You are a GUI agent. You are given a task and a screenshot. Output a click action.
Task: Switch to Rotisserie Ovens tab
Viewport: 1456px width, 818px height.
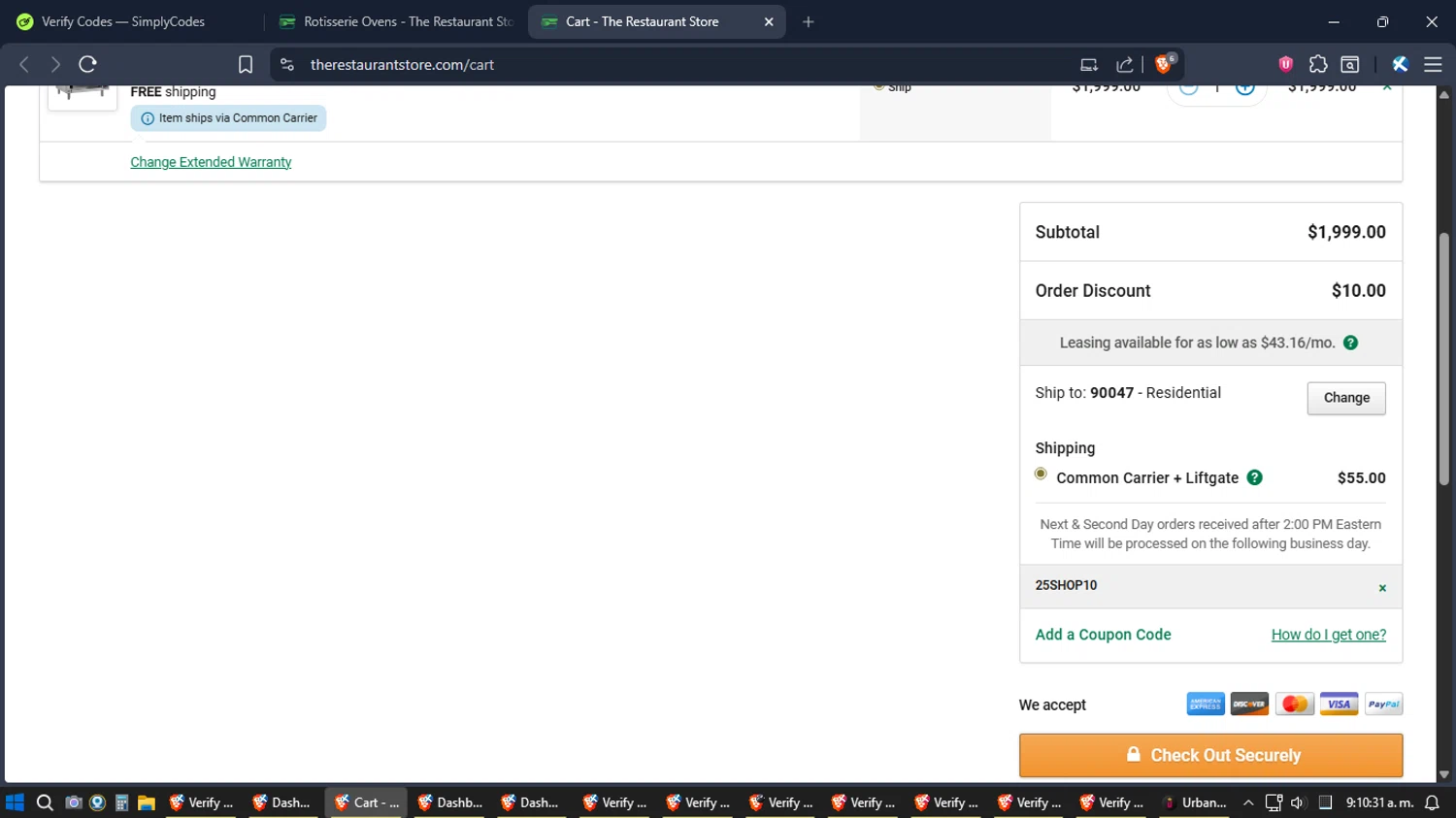click(396, 21)
